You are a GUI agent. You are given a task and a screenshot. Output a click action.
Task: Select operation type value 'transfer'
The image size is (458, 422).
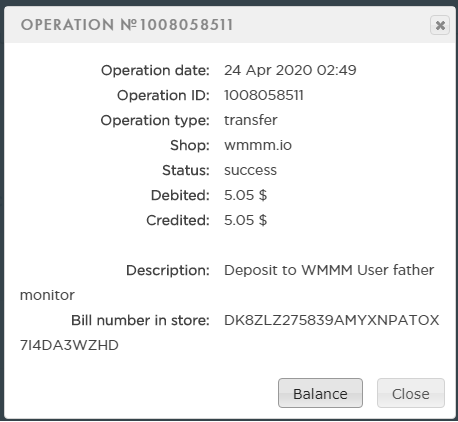250,120
